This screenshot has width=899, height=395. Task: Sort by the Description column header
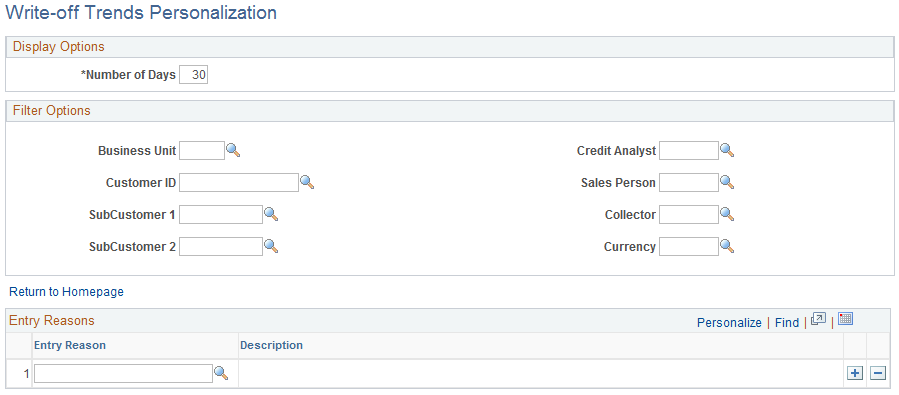(x=271, y=345)
